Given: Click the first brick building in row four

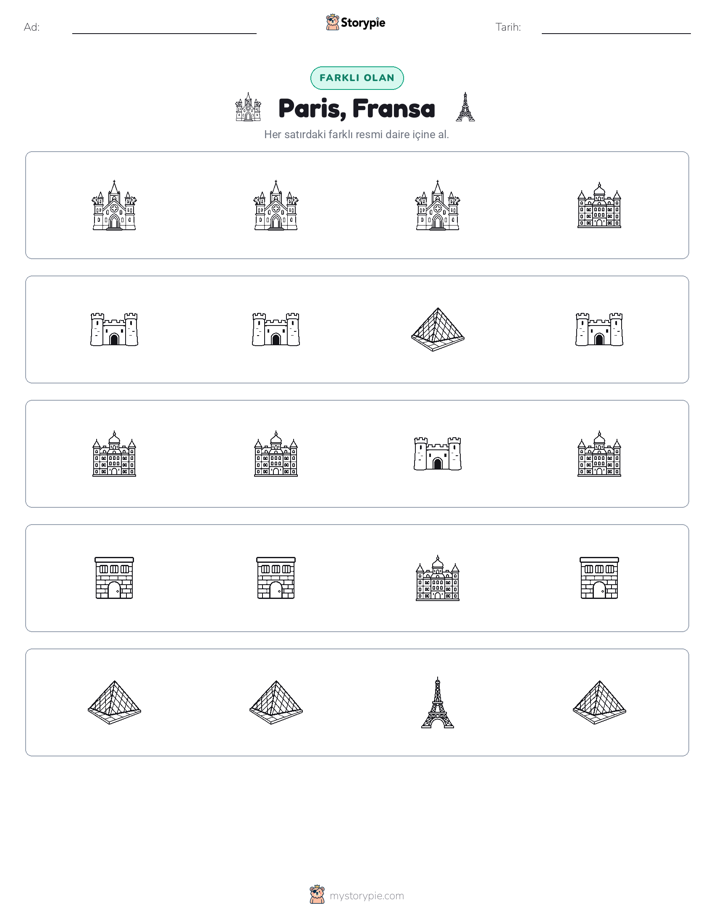Looking at the screenshot, I should pyautogui.click(x=114, y=578).
